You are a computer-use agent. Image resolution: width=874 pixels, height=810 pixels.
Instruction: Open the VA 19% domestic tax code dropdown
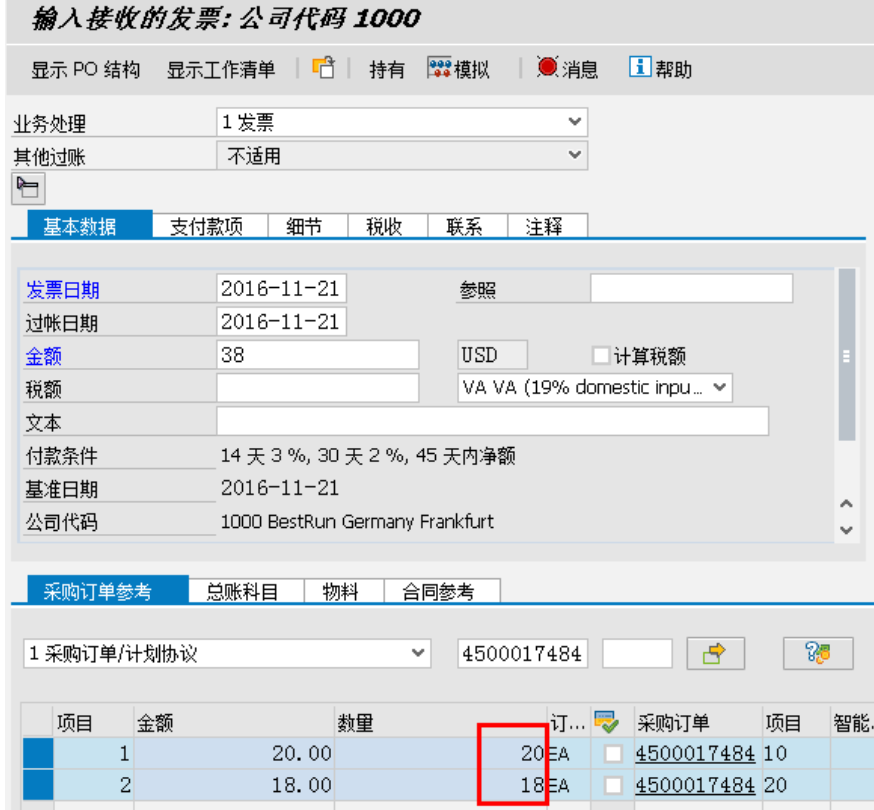595,387
